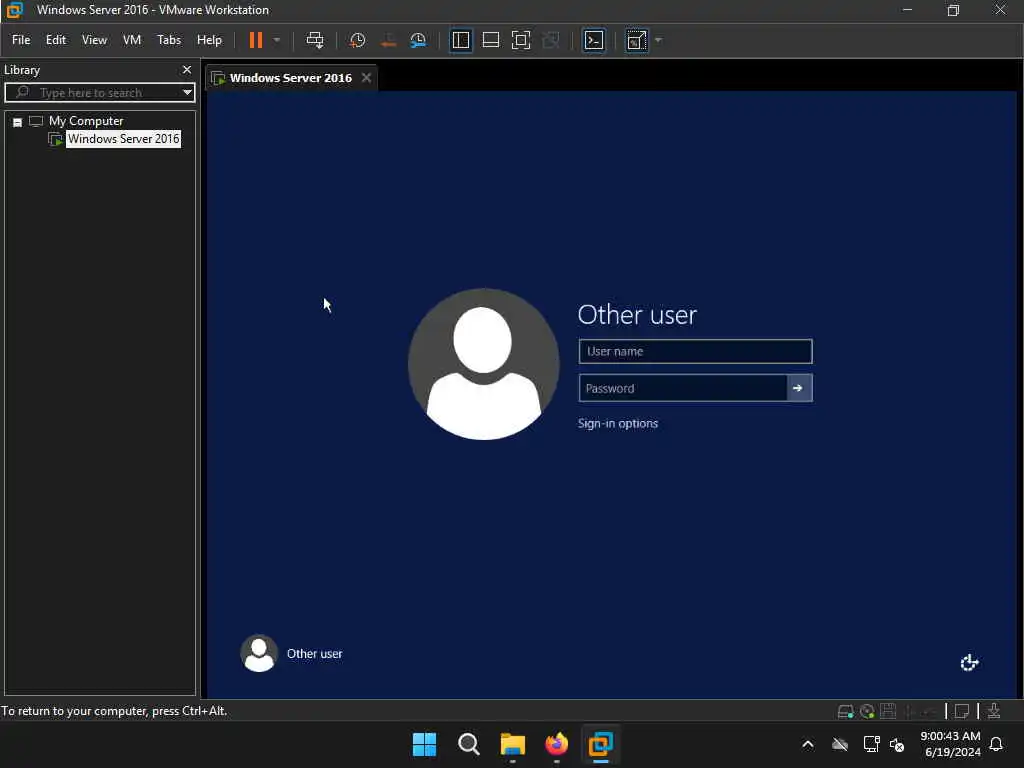
Task: Click the OneDrive cloud tray icon
Action: (x=840, y=744)
